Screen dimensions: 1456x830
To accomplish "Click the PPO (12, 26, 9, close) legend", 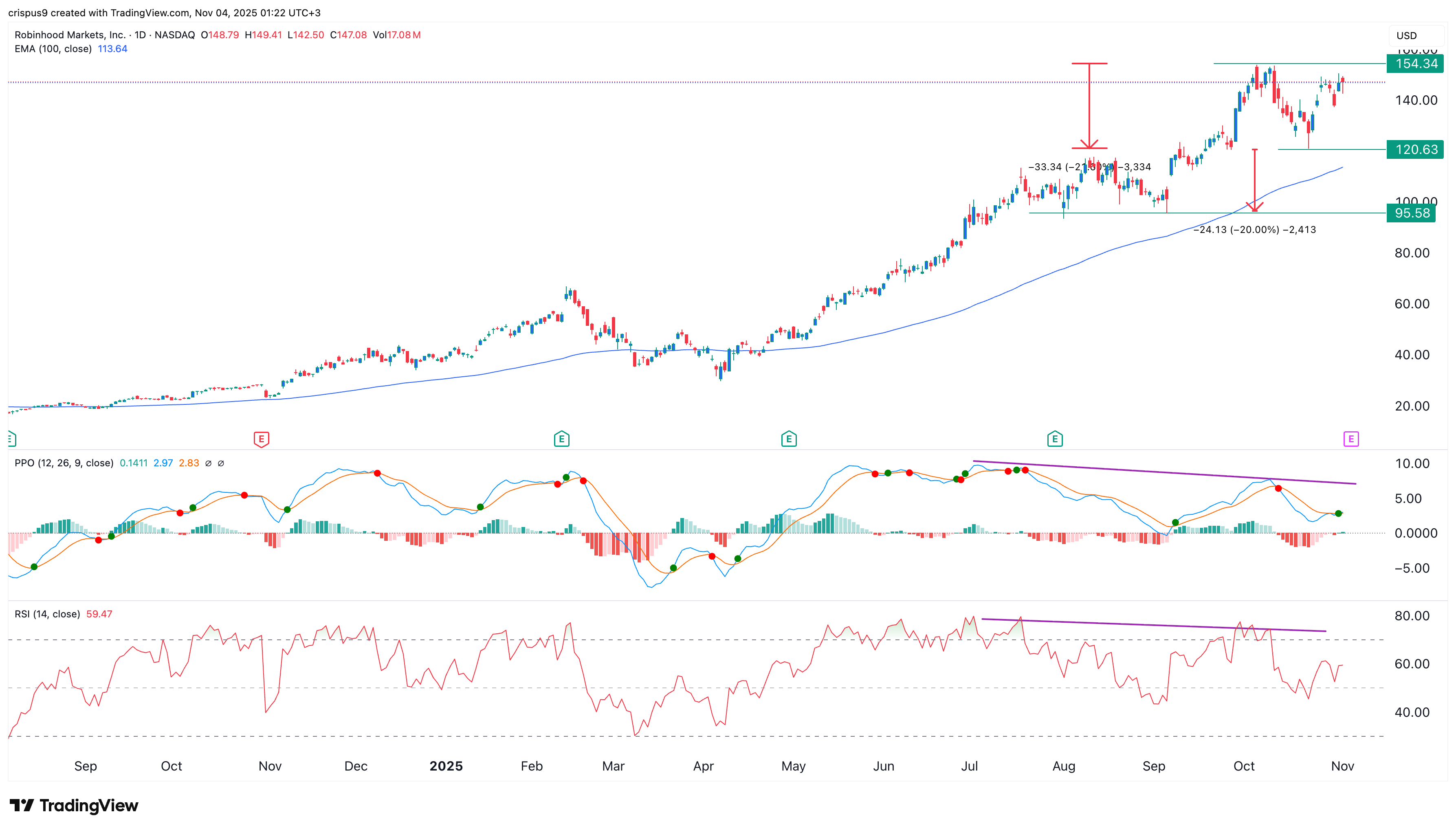I will (x=64, y=463).
